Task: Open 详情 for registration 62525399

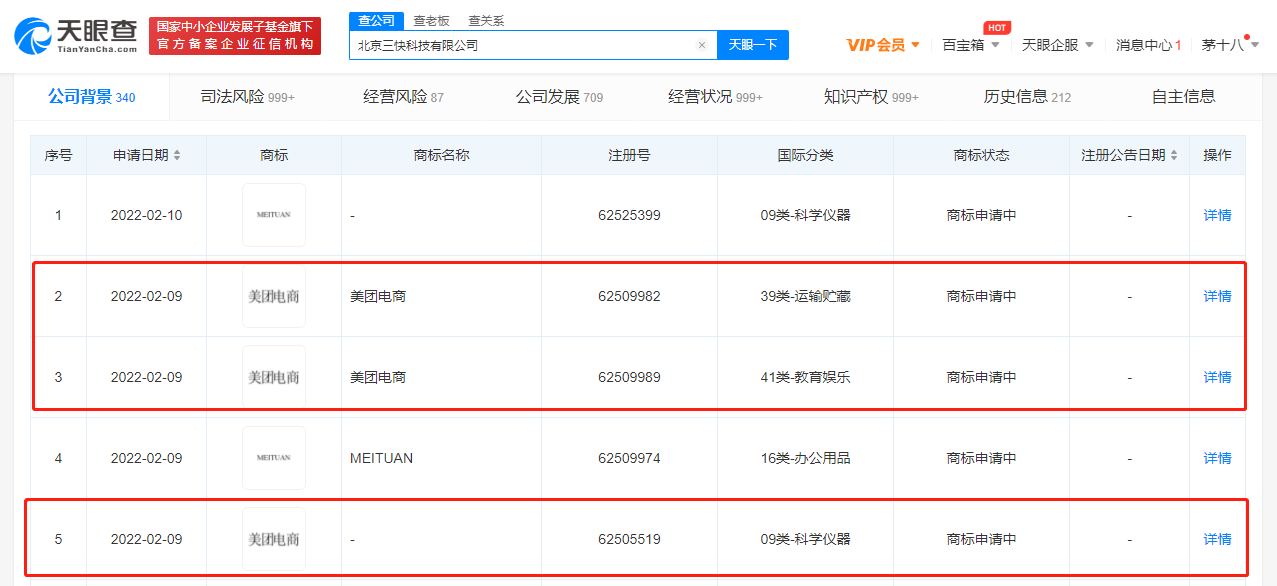Action: point(1217,215)
